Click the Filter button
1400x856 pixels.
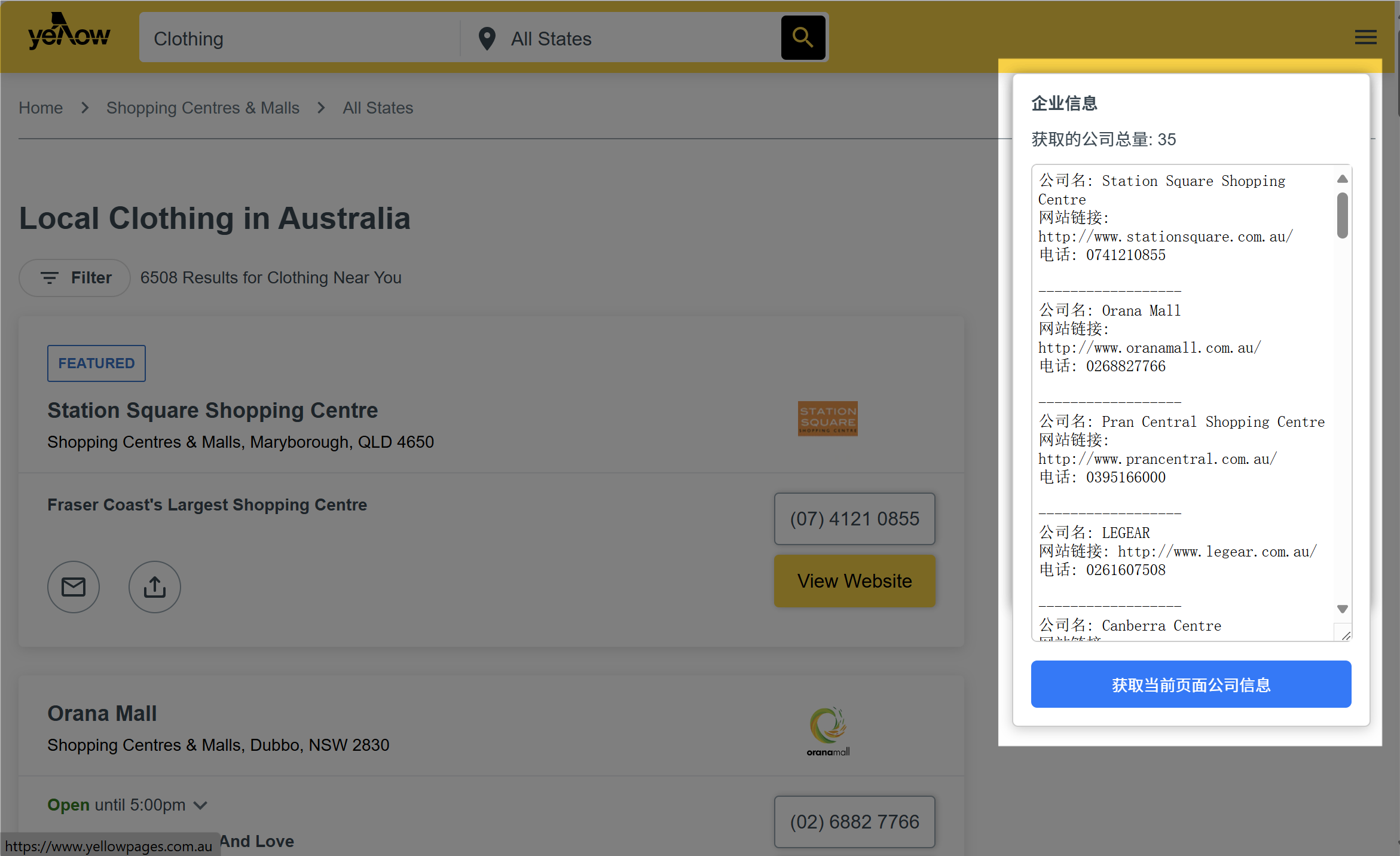coord(75,278)
